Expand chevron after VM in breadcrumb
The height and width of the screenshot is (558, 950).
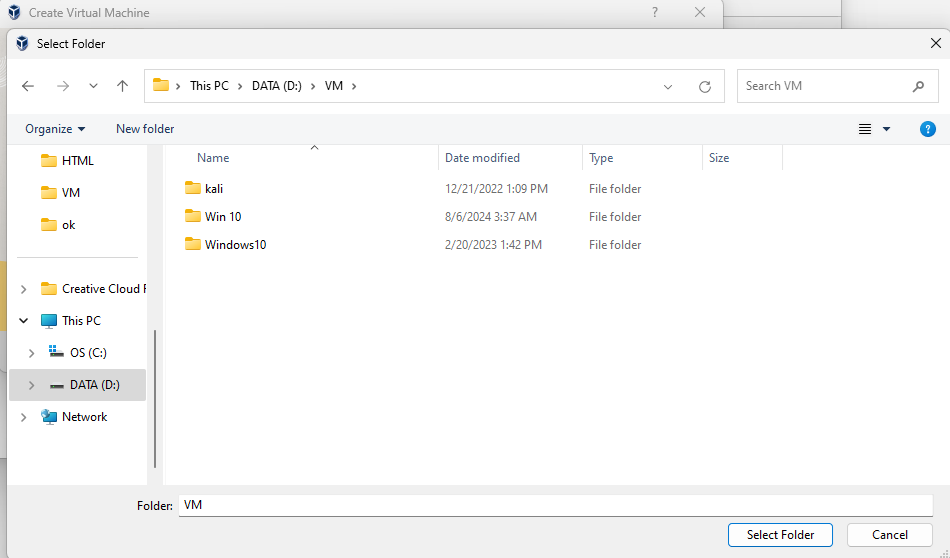pos(354,86)
